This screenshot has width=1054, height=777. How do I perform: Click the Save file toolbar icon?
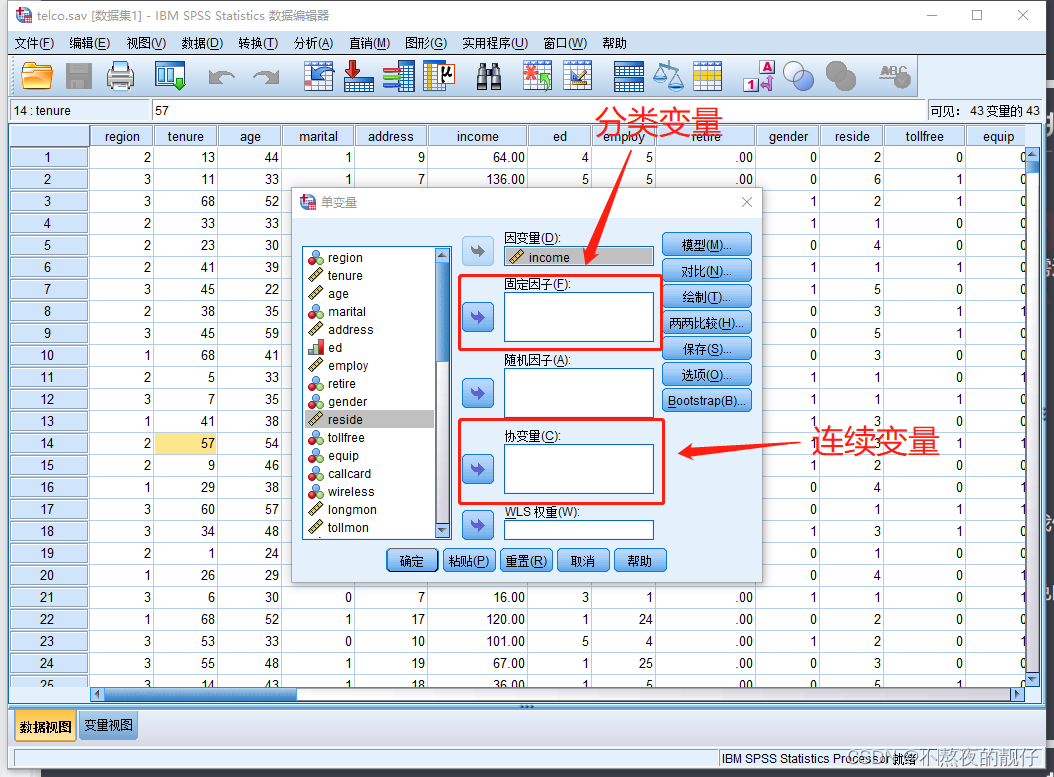[79, 76]
